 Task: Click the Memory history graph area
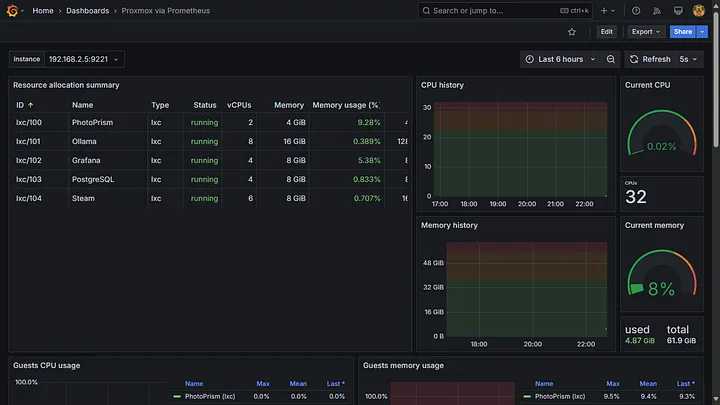point(527,289)
